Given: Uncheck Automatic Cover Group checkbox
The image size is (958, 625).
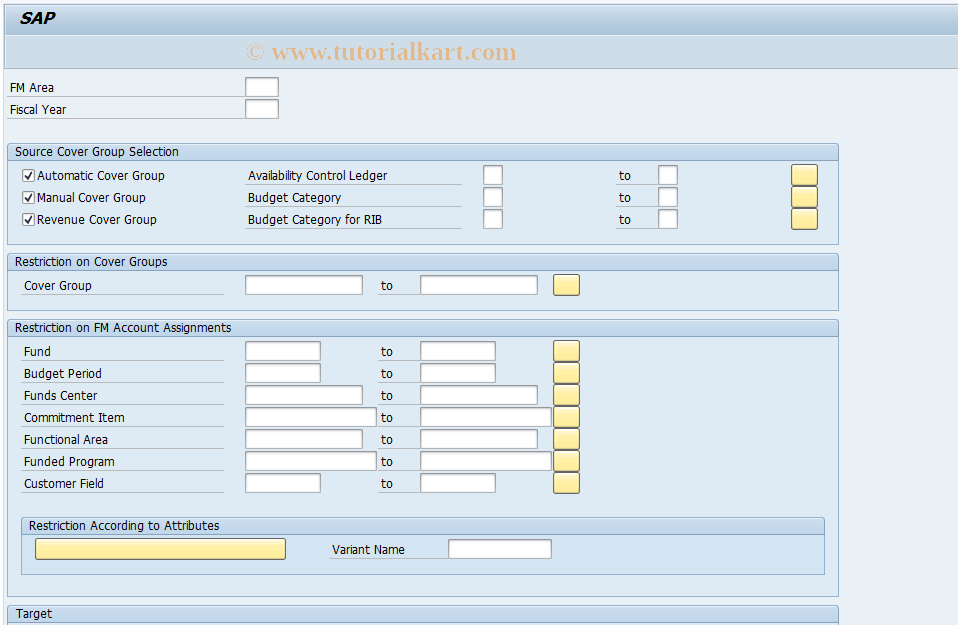Looking at the screenshot, I should pos(28,176).
